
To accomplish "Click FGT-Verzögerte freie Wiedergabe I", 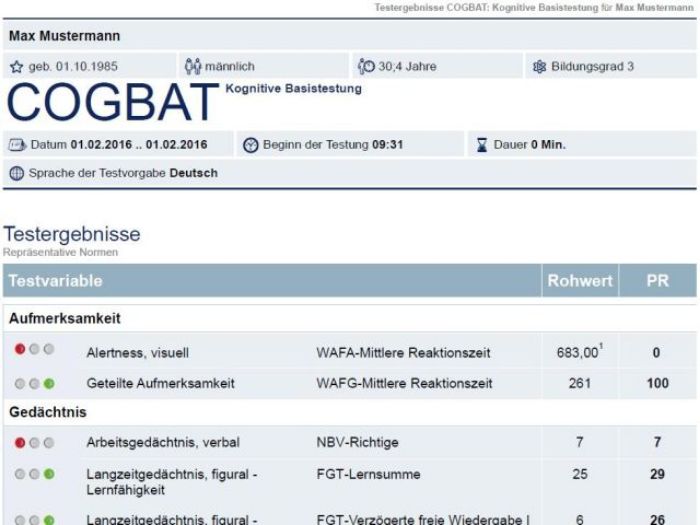I will click(x=423, y=519).
